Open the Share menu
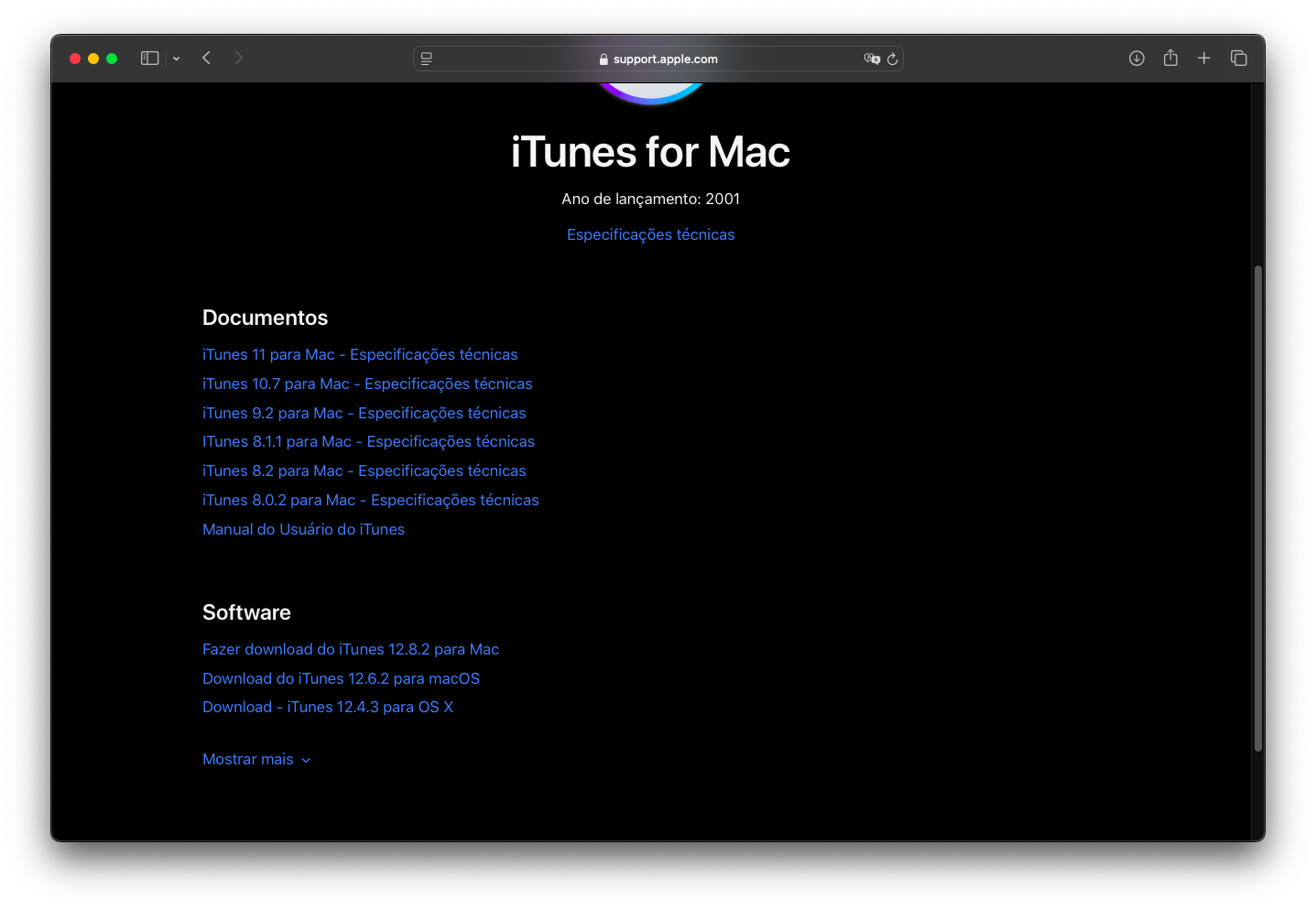This screenshot has width=1316, height=909. [1170, 58]
